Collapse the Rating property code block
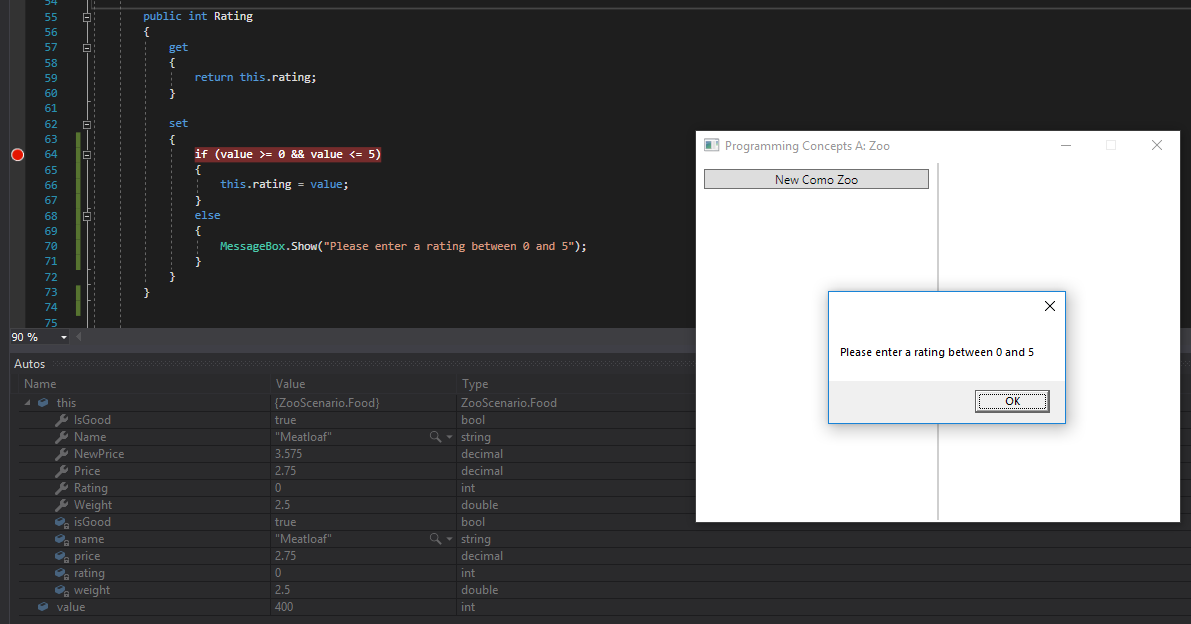1191x624 pixels. click(87, 17)
